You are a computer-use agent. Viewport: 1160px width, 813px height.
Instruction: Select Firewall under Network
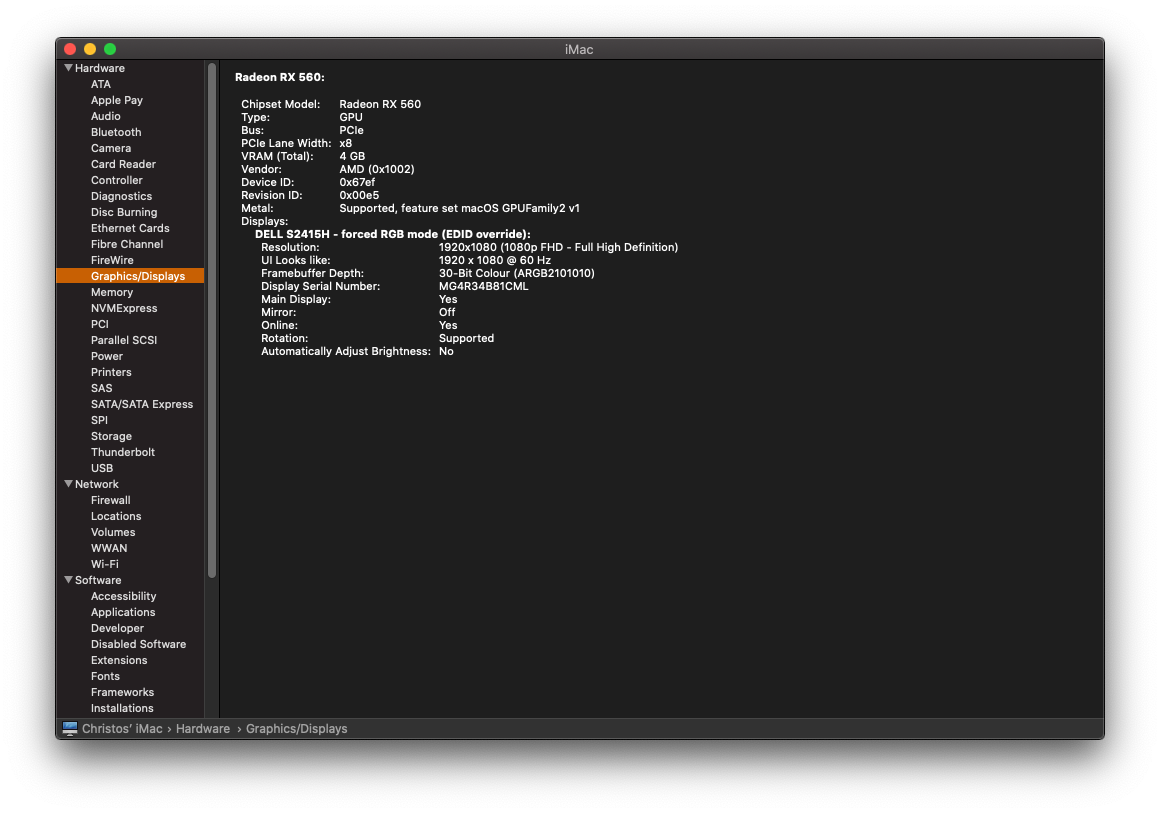coord(111,500)
